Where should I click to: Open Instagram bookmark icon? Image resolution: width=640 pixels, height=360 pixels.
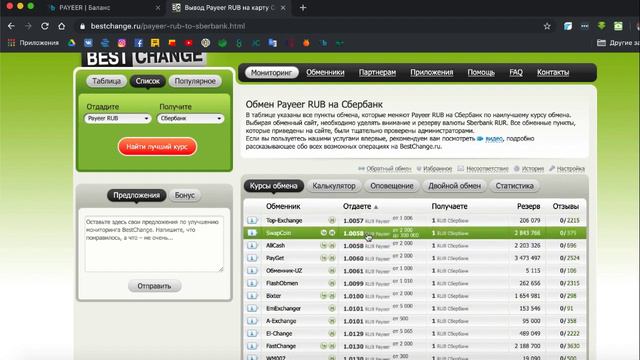tap(122, 43)
